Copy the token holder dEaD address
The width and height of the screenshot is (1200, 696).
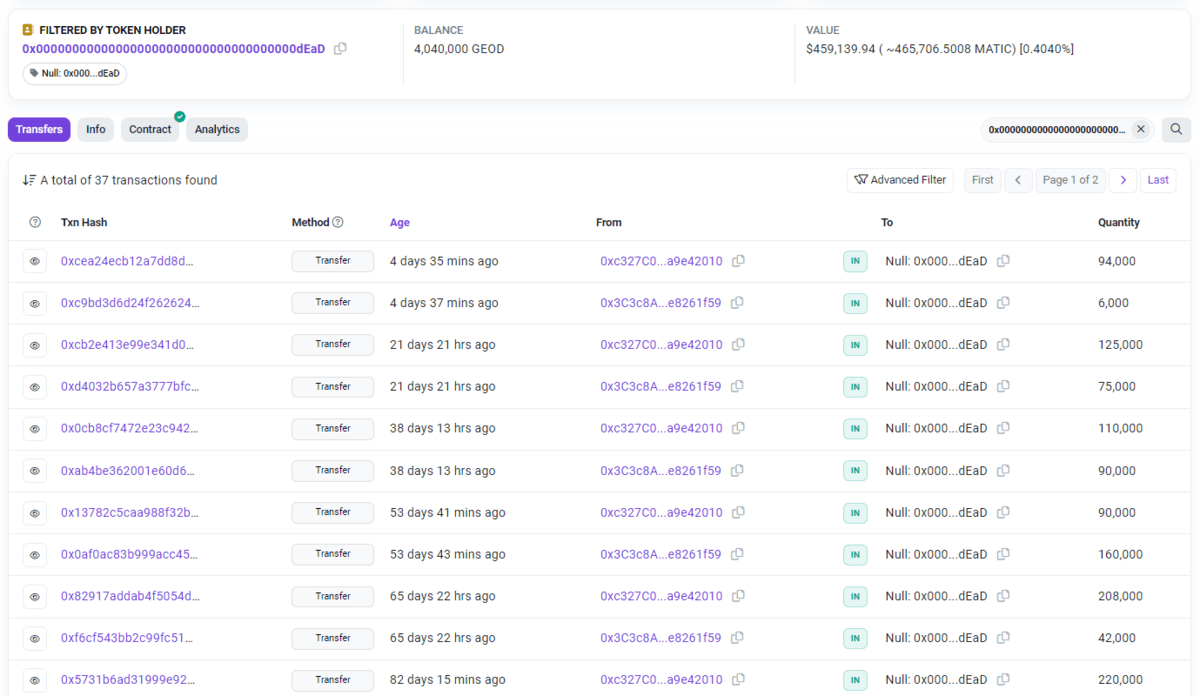pos(340,49)
